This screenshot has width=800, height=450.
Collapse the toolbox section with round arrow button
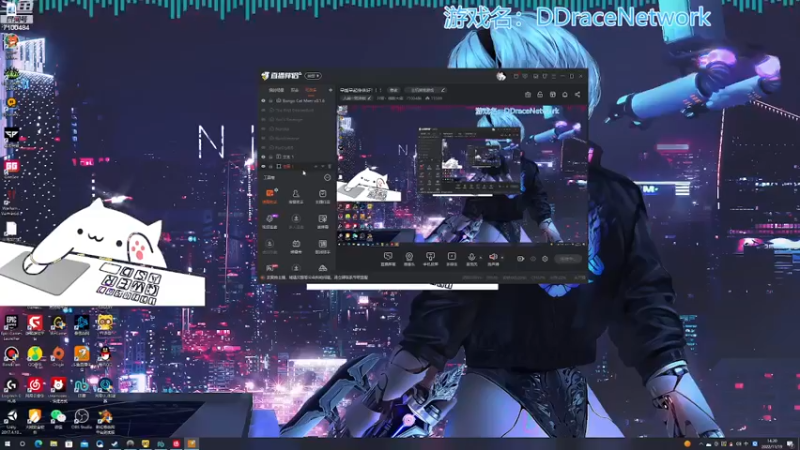[327, 178]
